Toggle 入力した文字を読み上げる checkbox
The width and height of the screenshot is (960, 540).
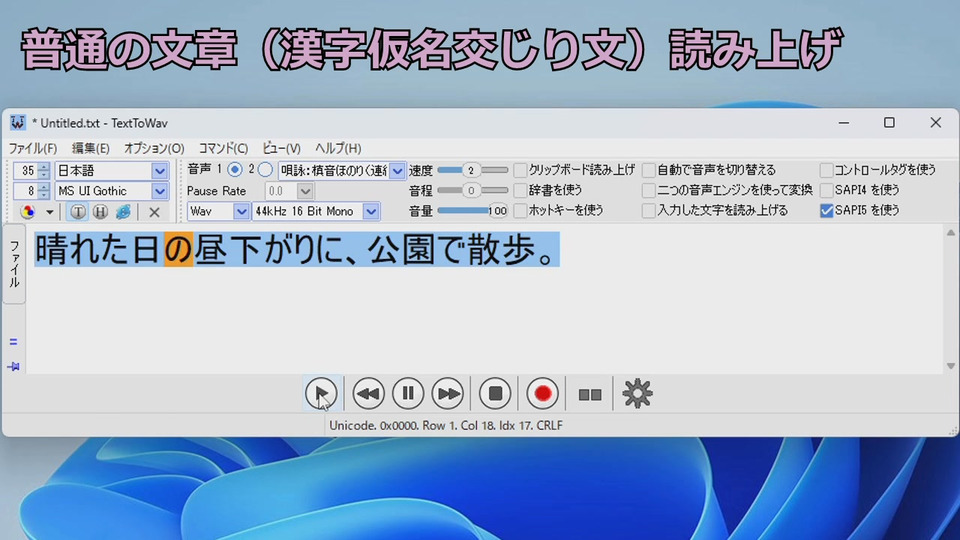(x=648, y=211)
